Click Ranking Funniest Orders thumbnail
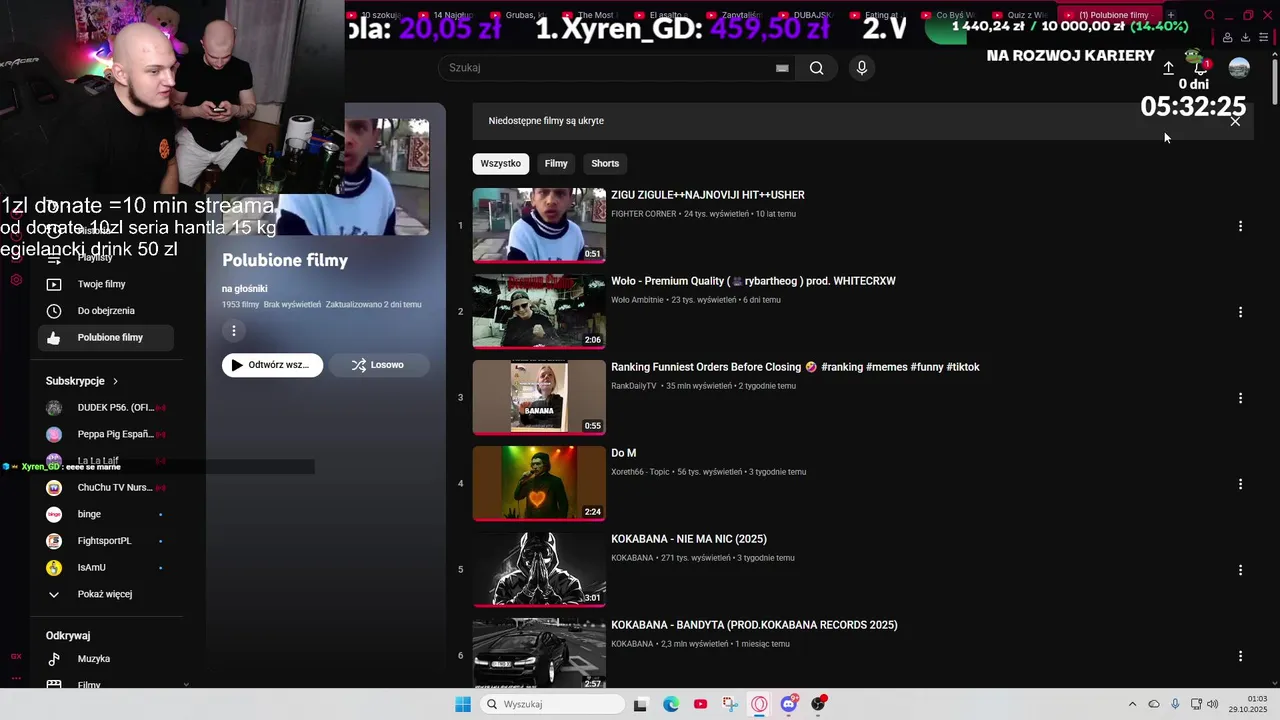This screenshot has height=720, width=1280. point(539,397)
